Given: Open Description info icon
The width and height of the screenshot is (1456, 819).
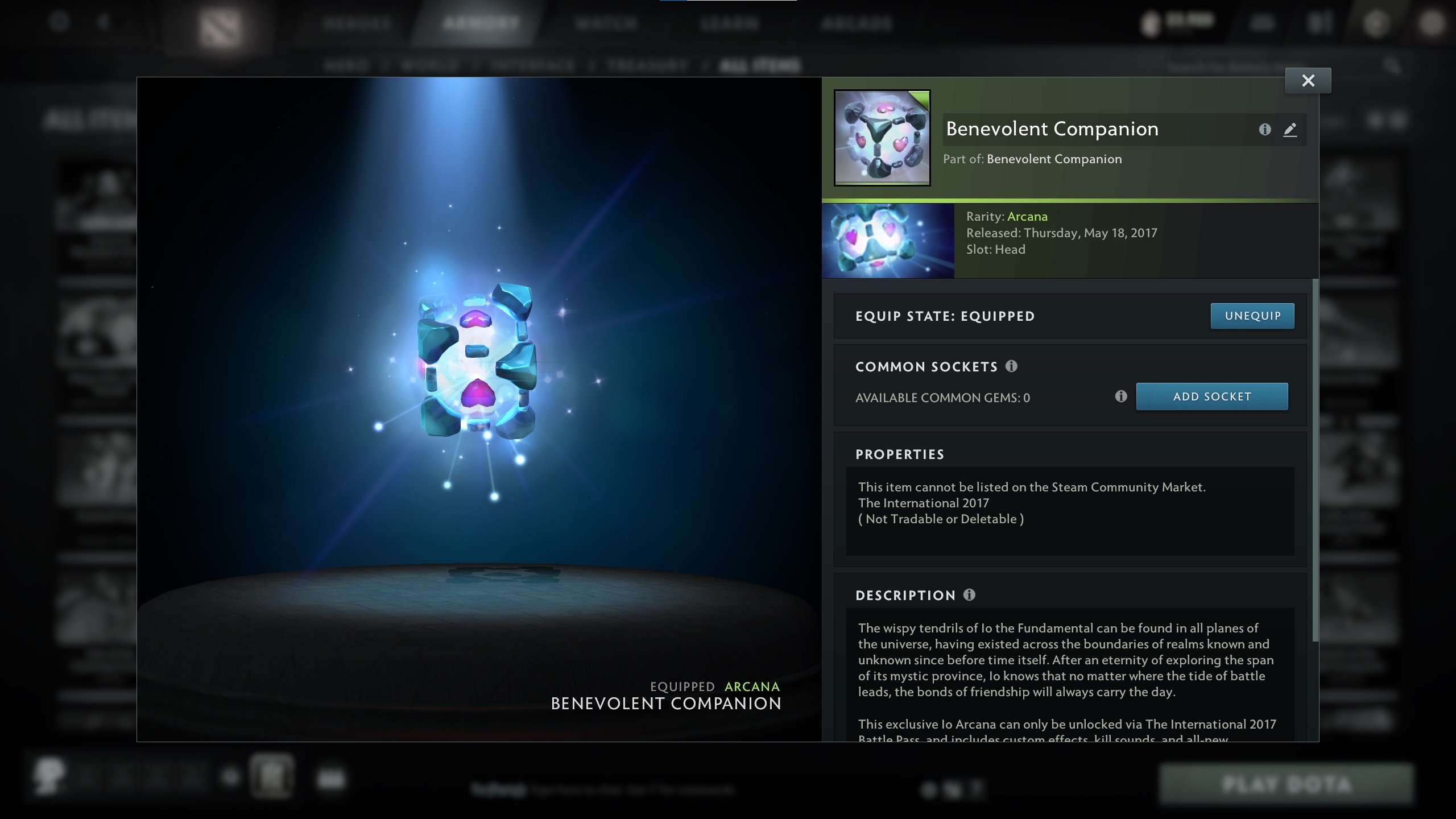Looking at the screenshot, I should click(969, 594).
